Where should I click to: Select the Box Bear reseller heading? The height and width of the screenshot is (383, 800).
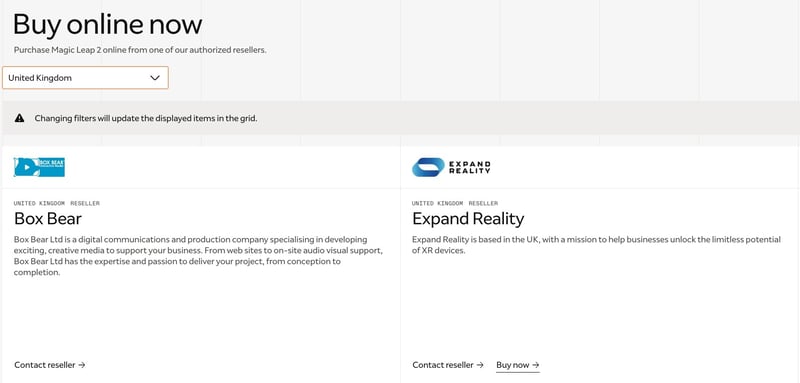point(48,219)
